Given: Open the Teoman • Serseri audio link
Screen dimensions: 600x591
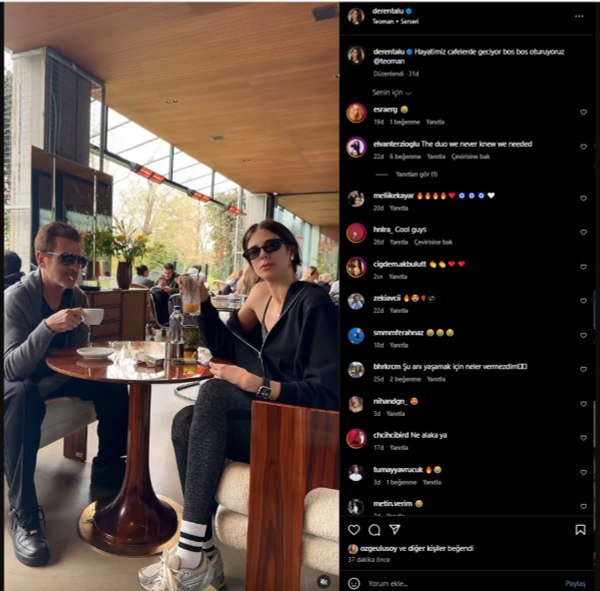Looking at the screenshot, I should 395,21.
